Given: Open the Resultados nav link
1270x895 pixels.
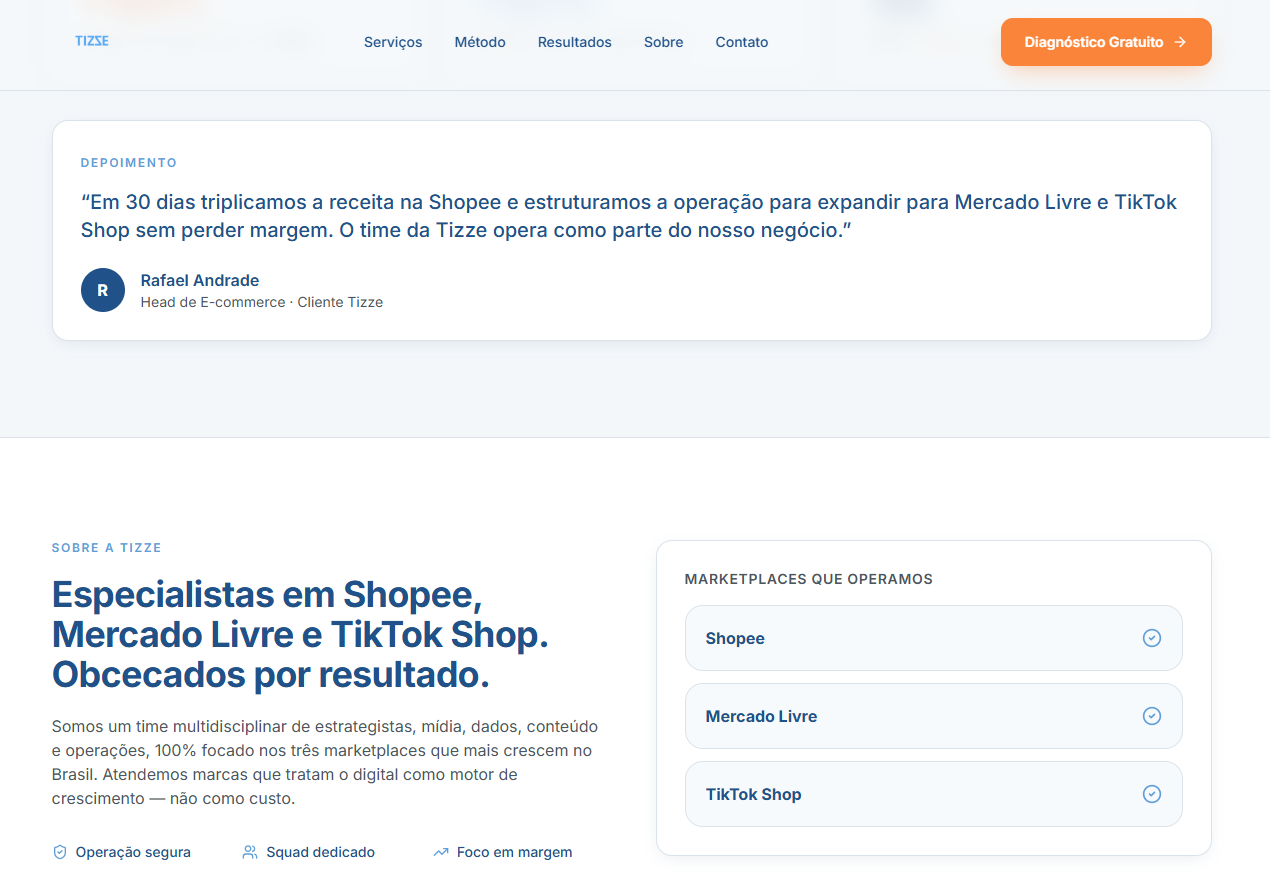Looking at the screenshot, I should pyautogui.click(x=575, y=42).
